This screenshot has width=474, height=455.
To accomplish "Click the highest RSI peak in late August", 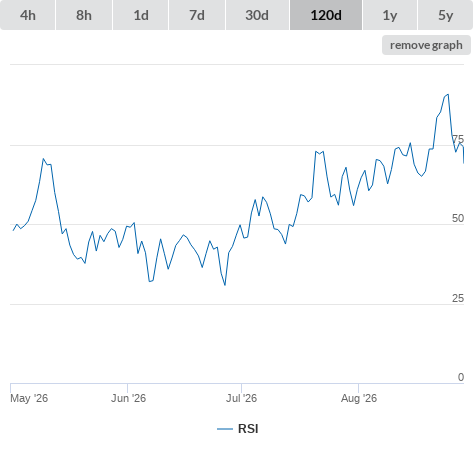I will [448, 95].
